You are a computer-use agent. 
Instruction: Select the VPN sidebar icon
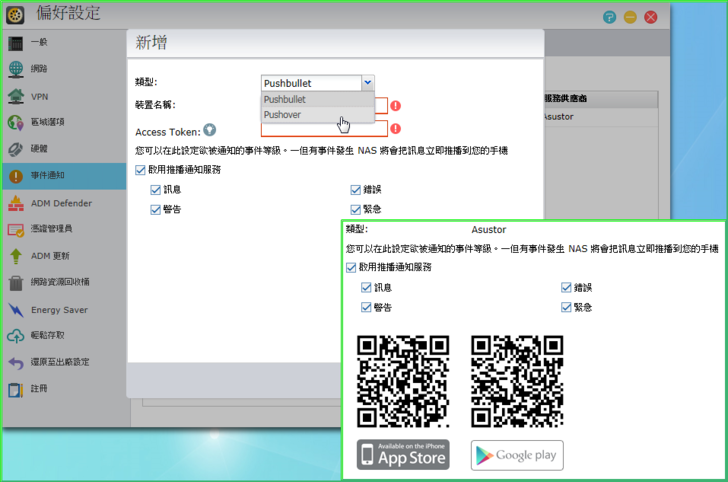[16, 96]
